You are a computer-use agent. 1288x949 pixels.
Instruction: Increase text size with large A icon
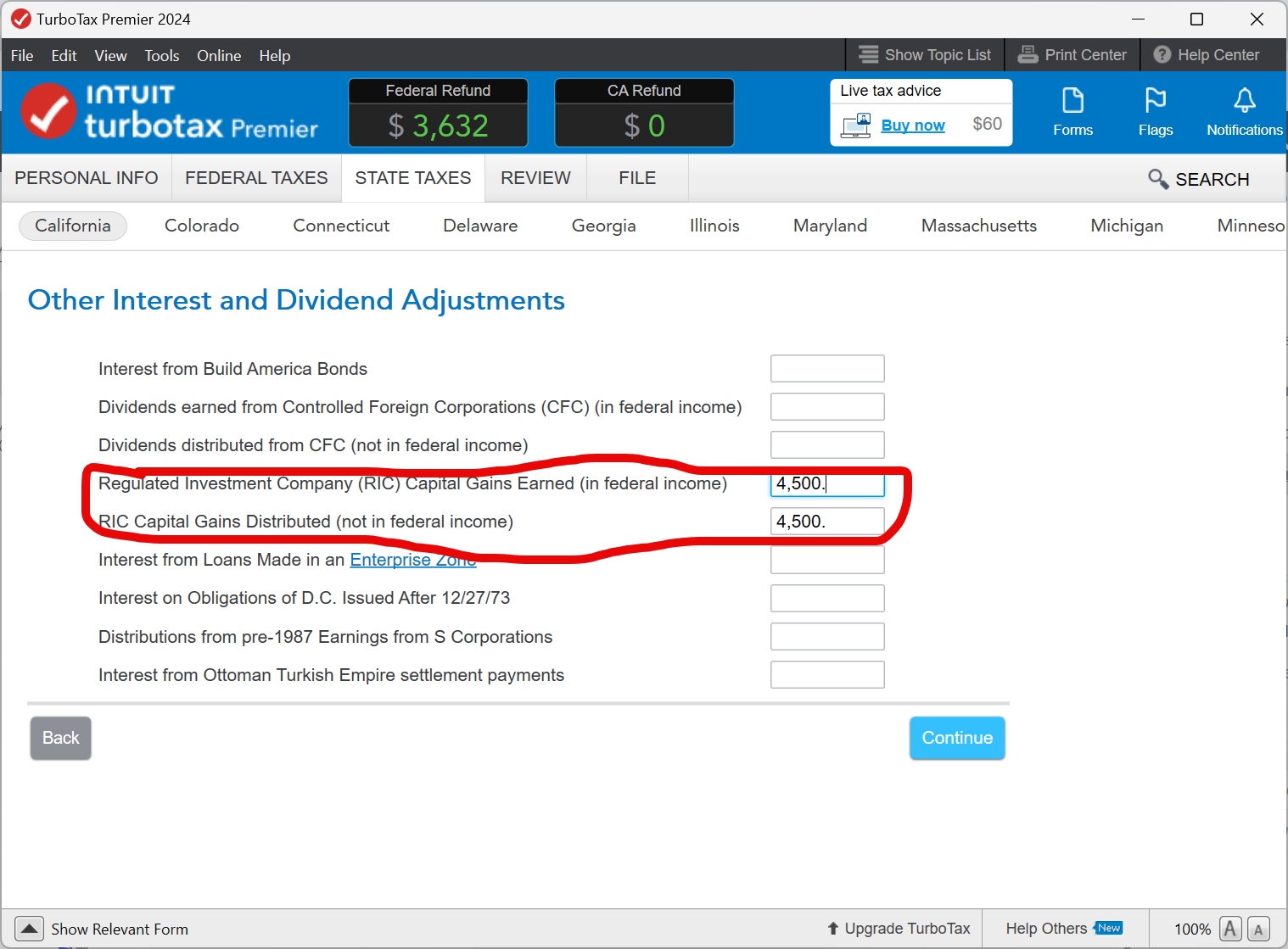[x=1230, y=929]
